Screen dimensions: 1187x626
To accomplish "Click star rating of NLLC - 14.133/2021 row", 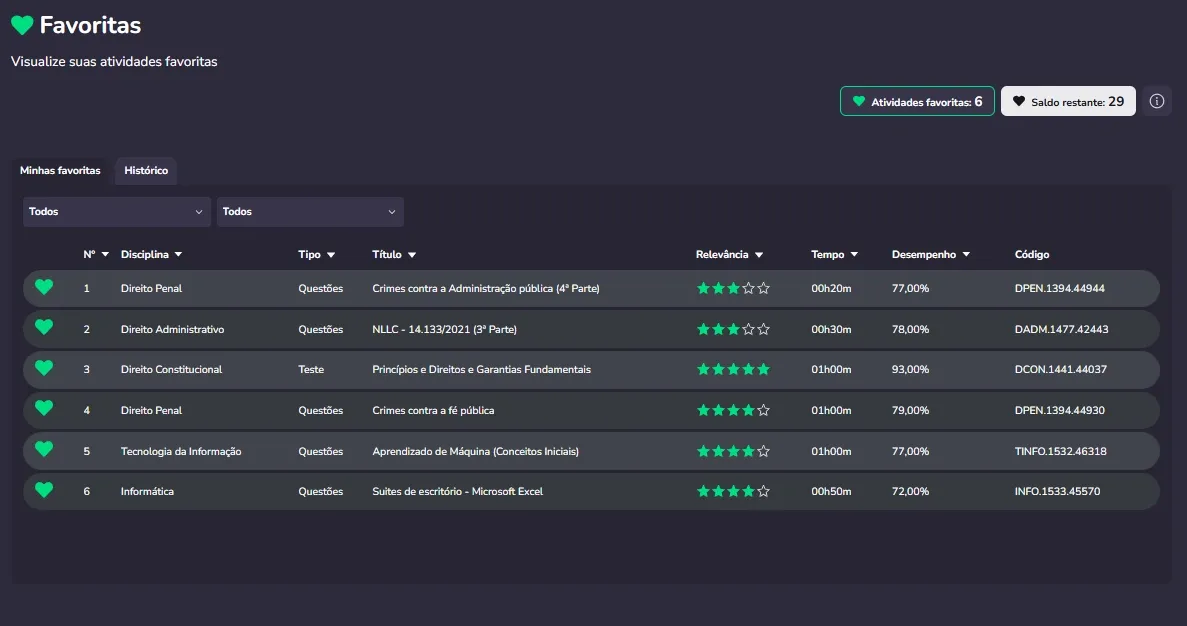I will 733,329.
